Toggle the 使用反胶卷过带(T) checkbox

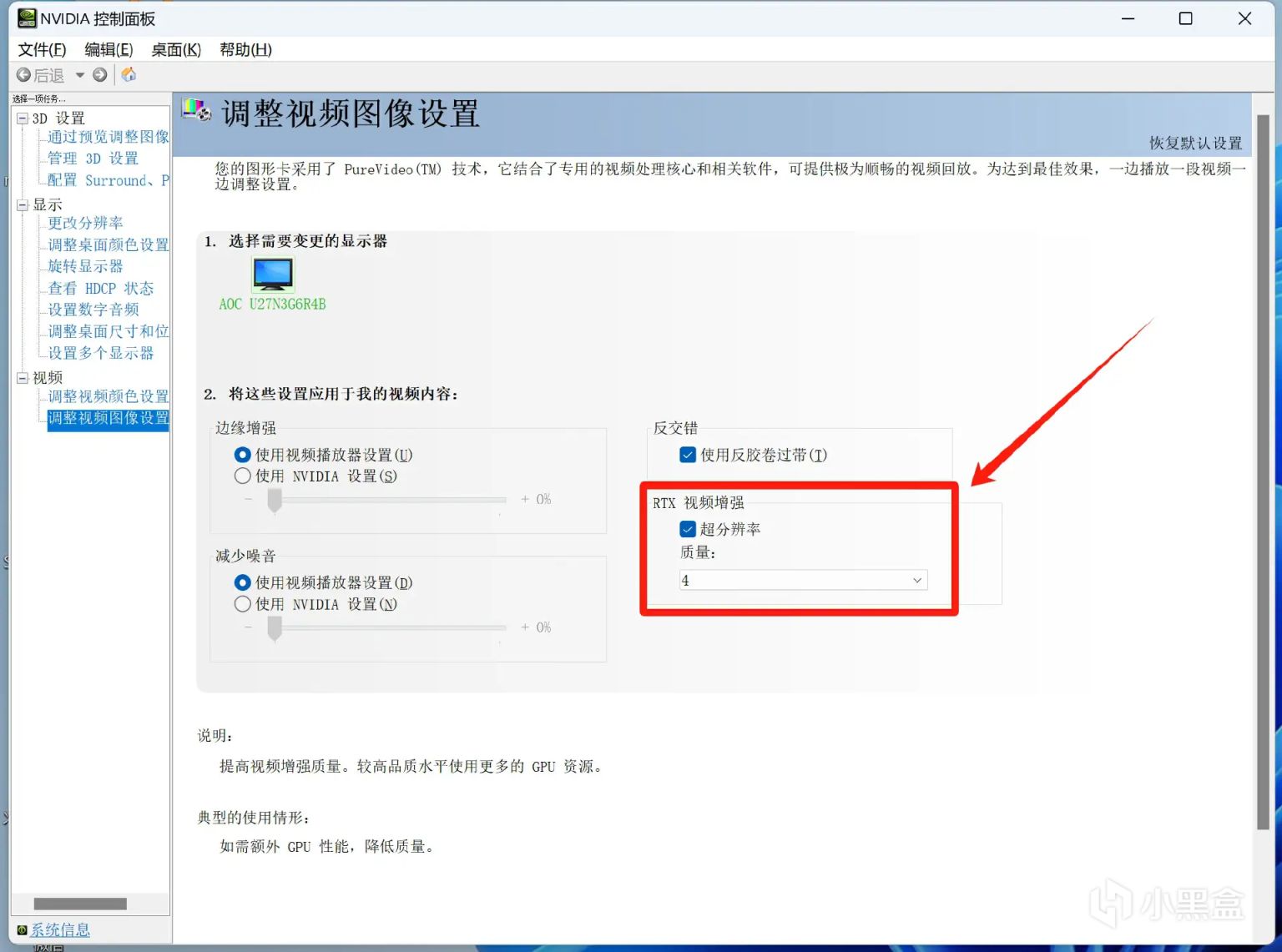pos(754,455)
